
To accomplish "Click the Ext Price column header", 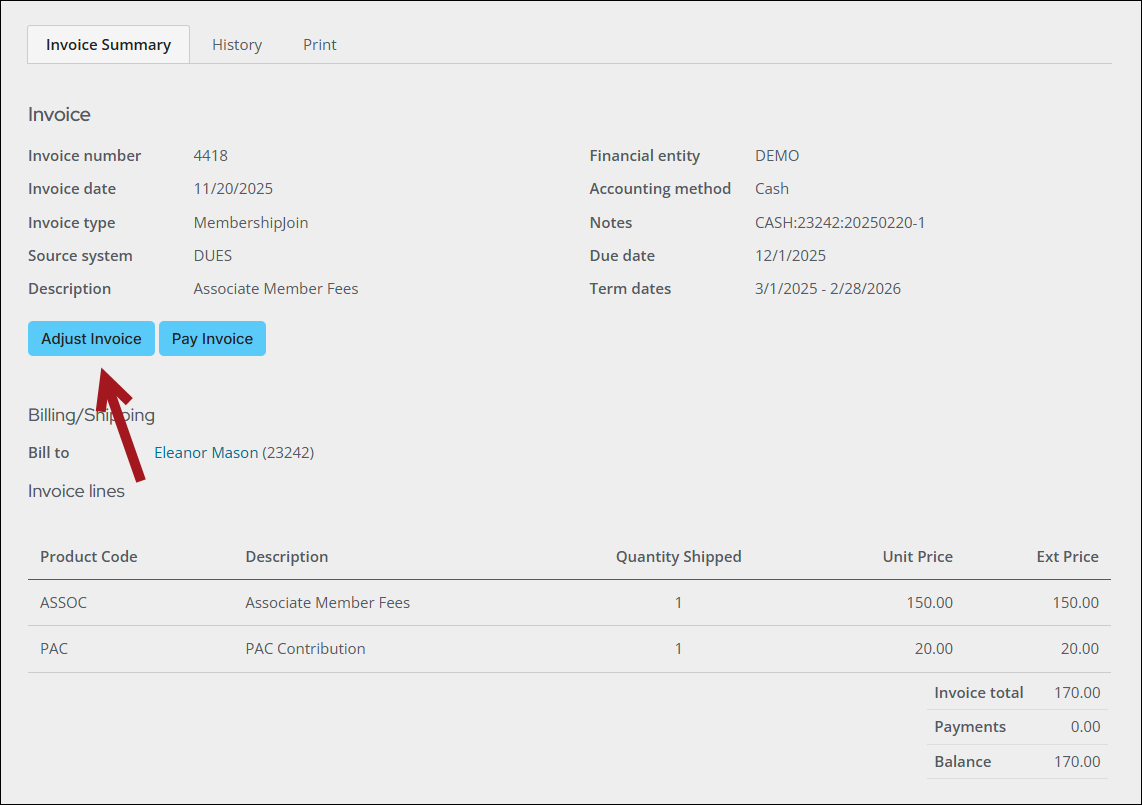I will point(1067,557).
